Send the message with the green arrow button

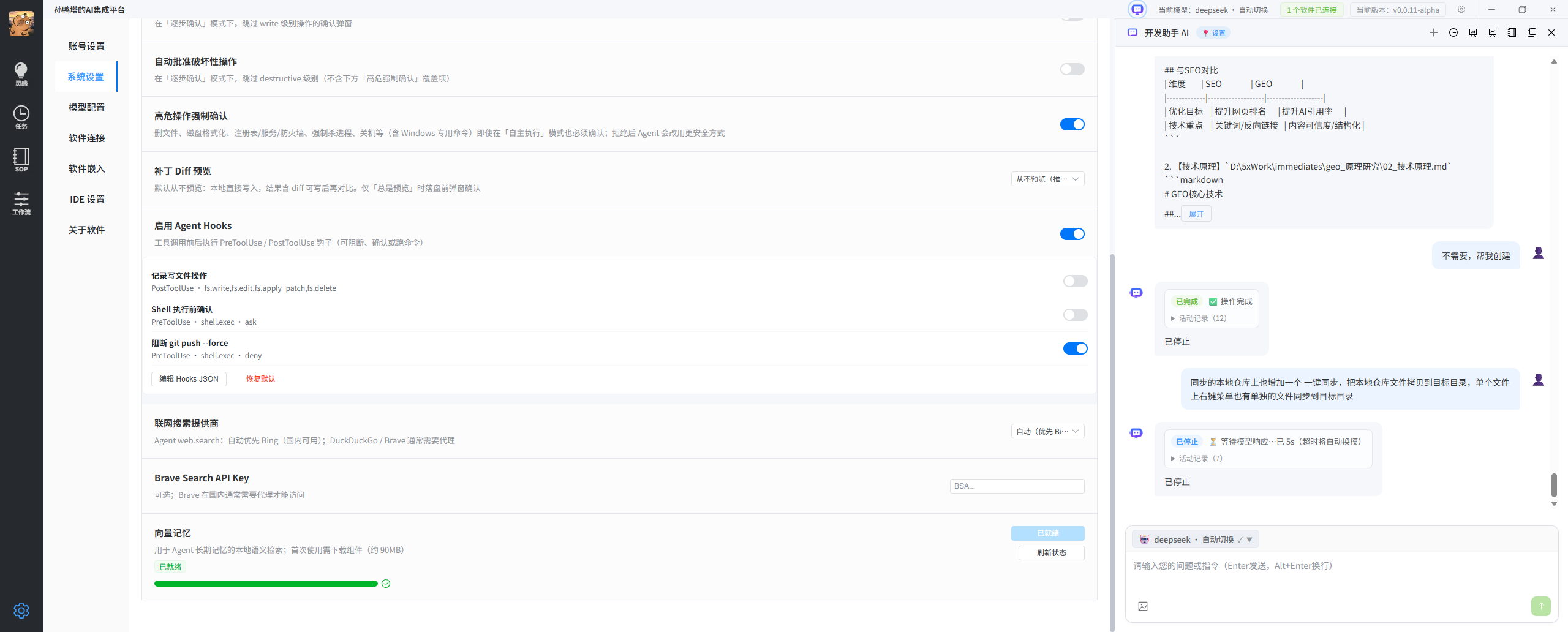[1541, 606]
